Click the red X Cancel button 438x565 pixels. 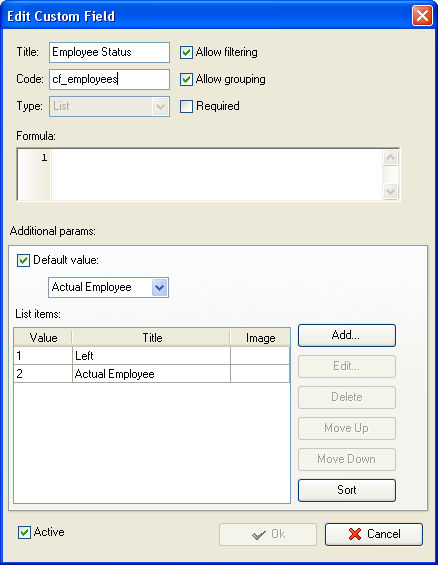374,534
